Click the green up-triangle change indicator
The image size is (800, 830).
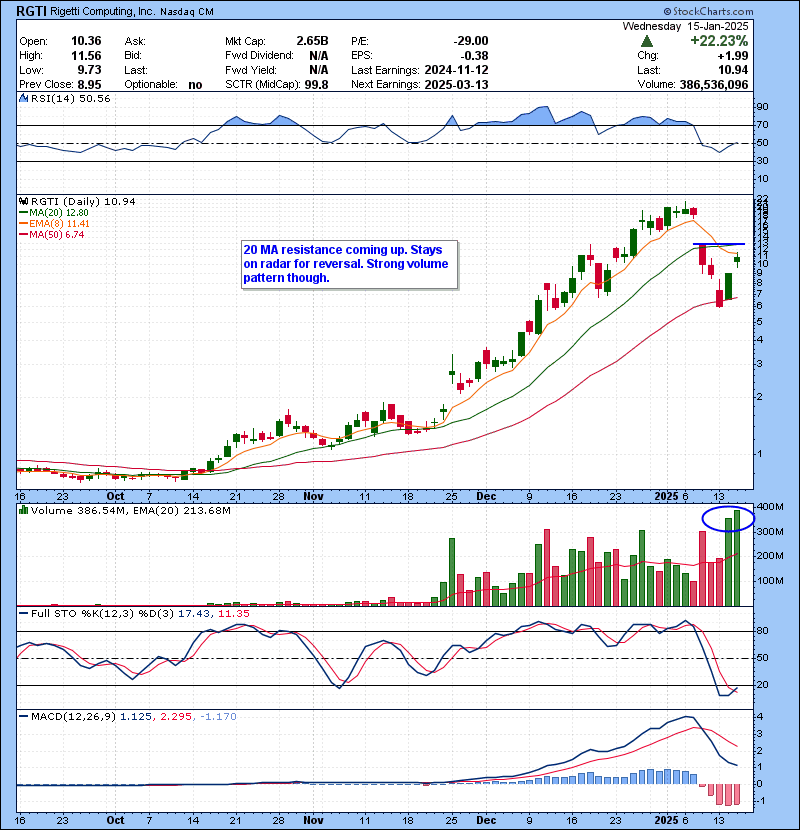[646, 41]
